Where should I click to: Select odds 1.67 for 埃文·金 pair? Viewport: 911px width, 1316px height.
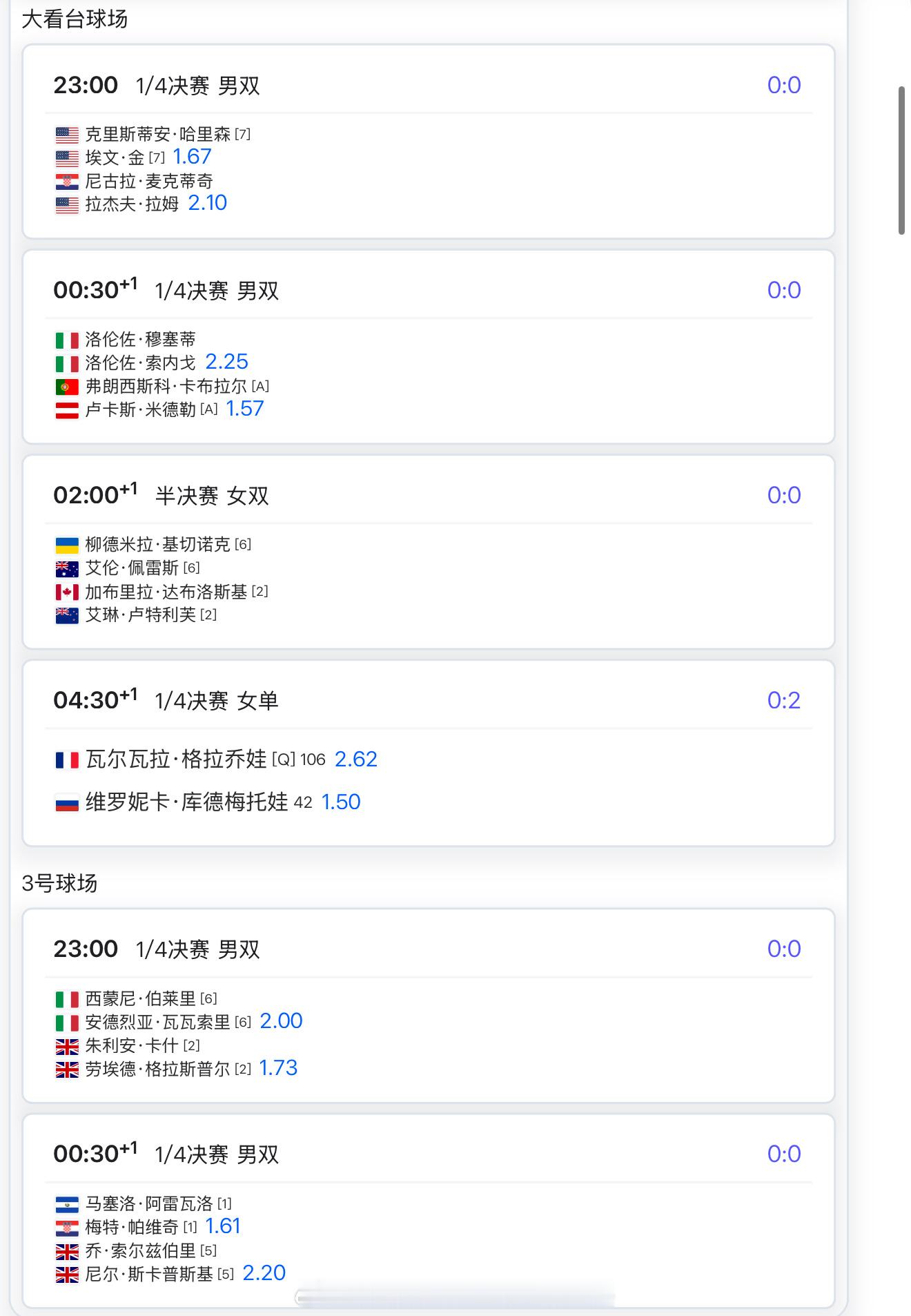click(192, 157)
